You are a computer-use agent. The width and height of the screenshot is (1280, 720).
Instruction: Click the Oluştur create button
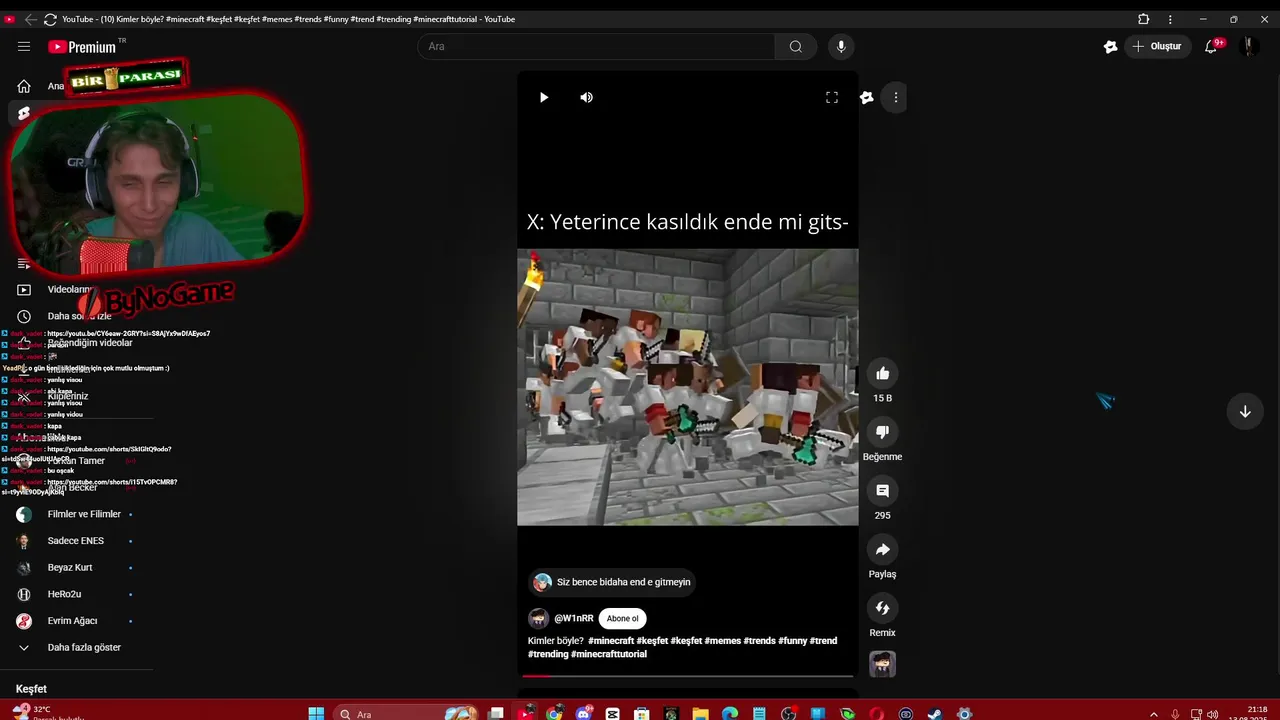click(1157, 46)
